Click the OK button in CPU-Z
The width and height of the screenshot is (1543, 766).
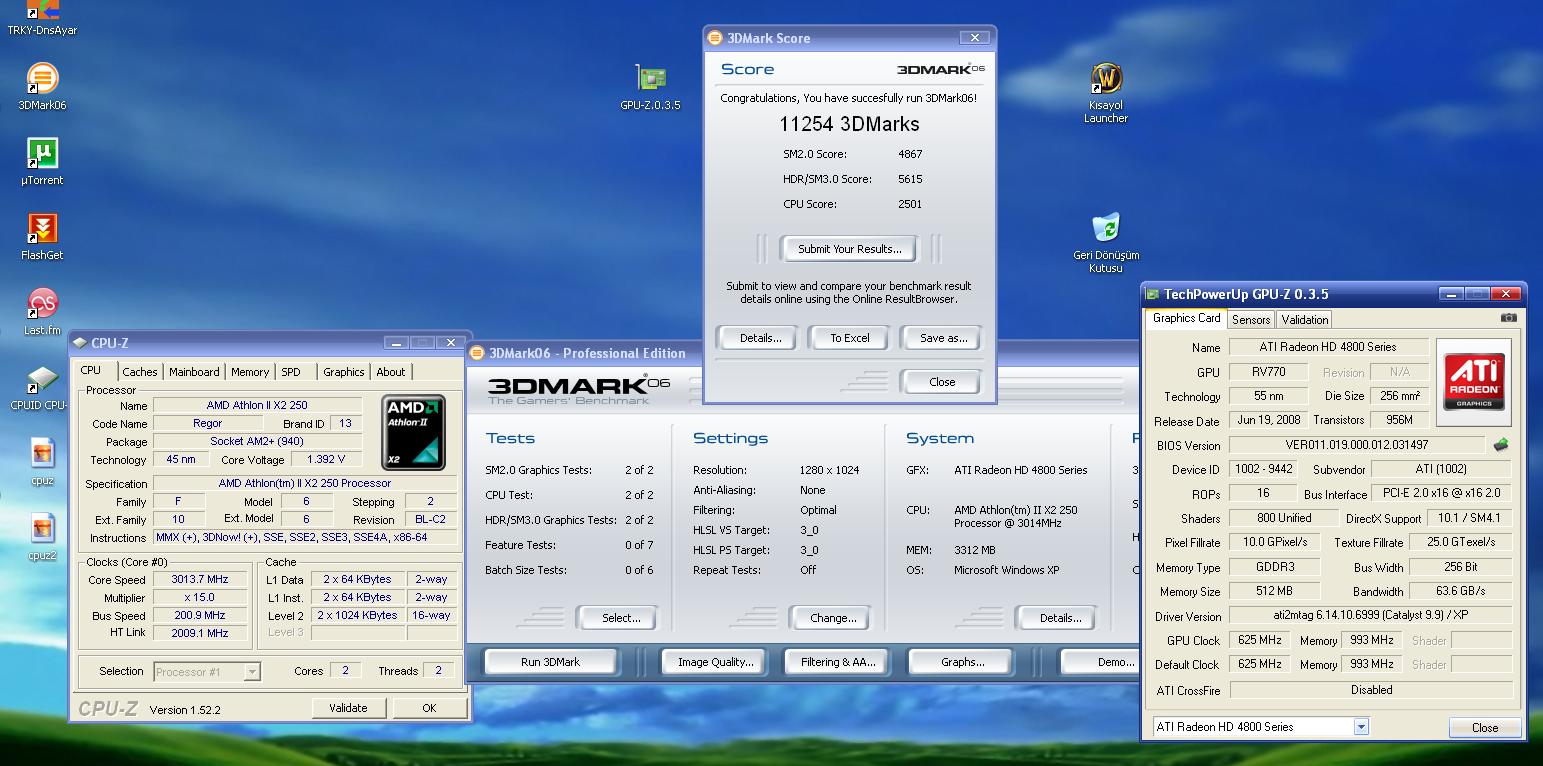pos(429,708)
